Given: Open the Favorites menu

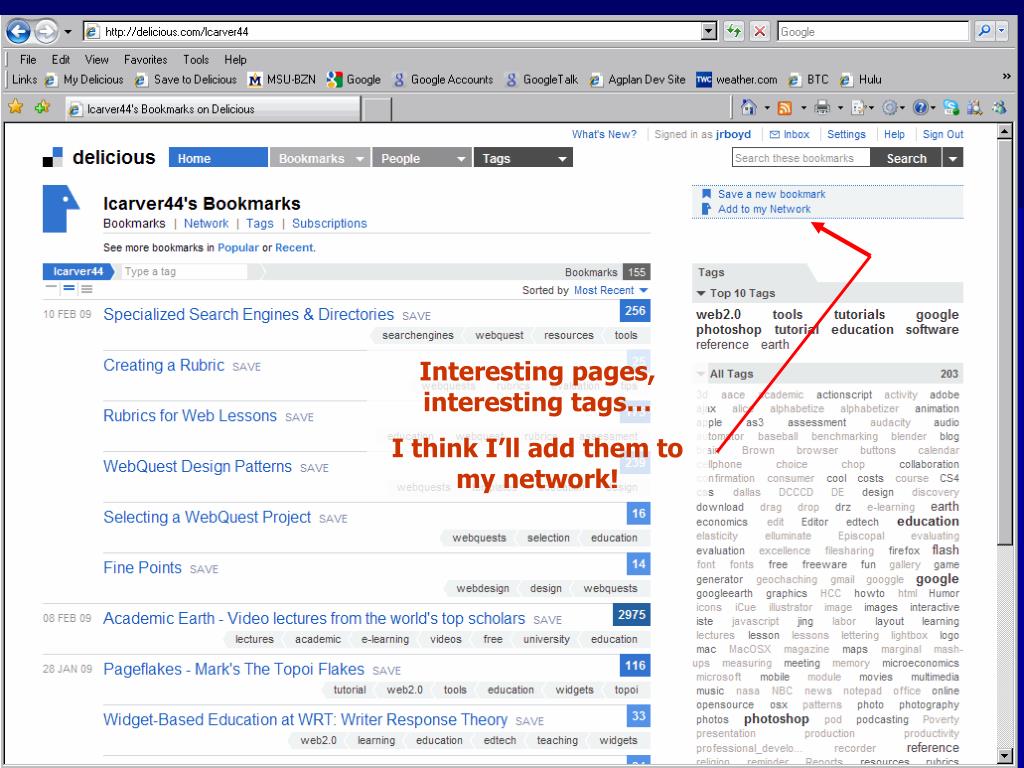Looking at the screenshot, I should (146, 59).
